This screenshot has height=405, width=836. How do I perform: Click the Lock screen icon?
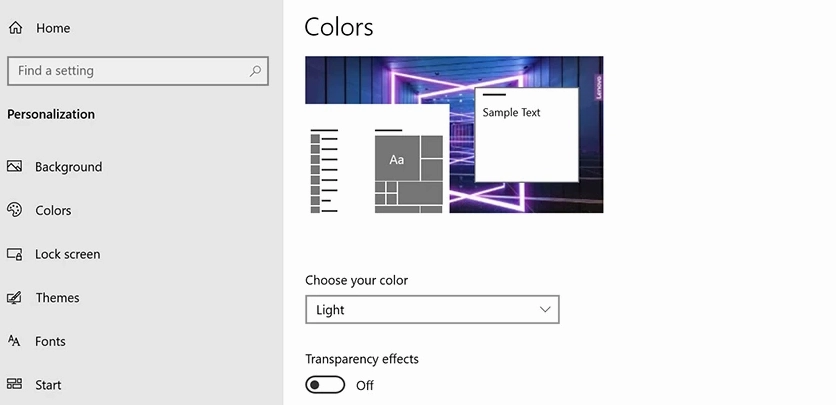(x=15, y=254)
